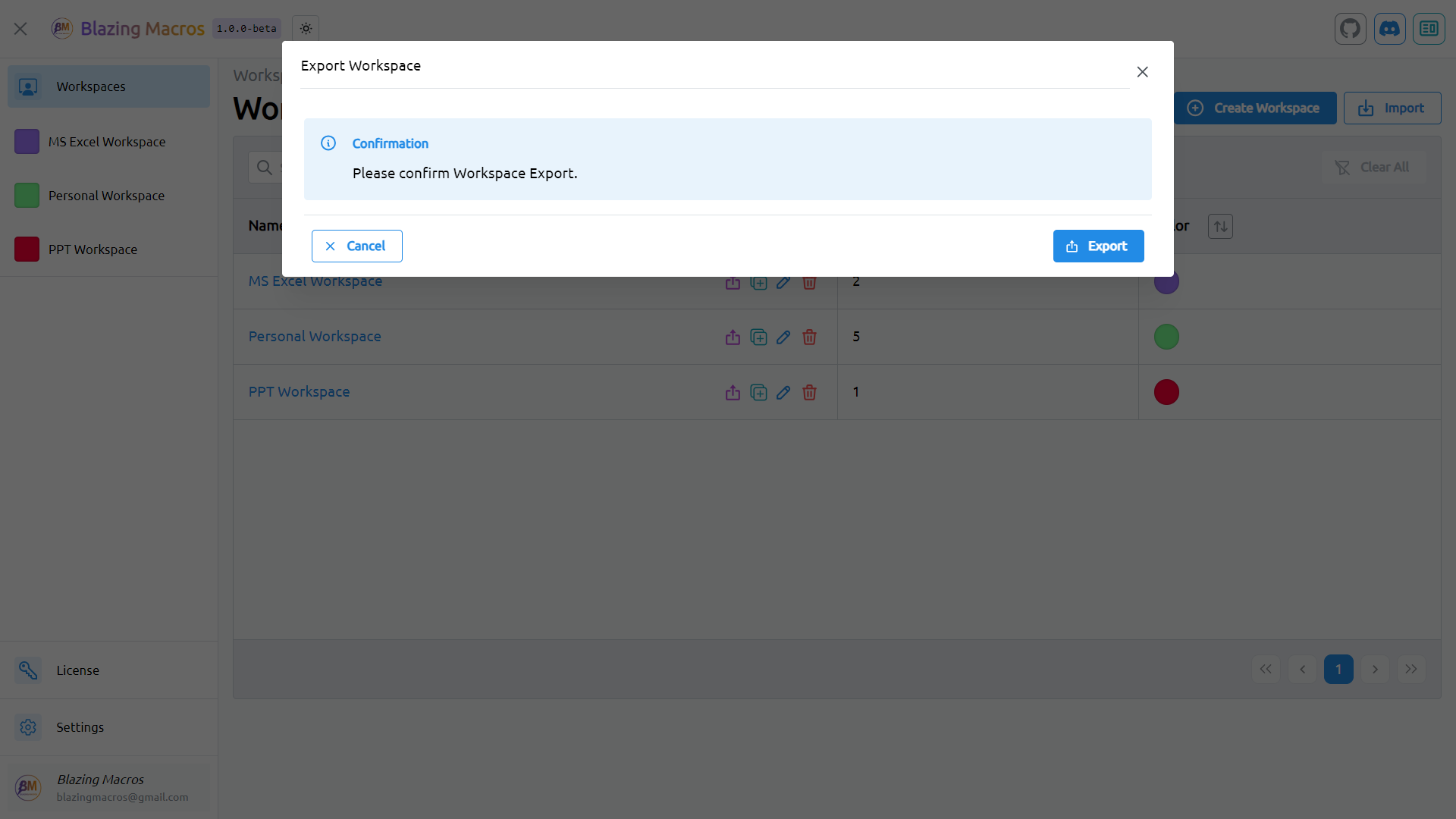Screen dimensions: 1456x819
Task: Click the red color dot for PPT Workspace
Action: coord(1166,392)
